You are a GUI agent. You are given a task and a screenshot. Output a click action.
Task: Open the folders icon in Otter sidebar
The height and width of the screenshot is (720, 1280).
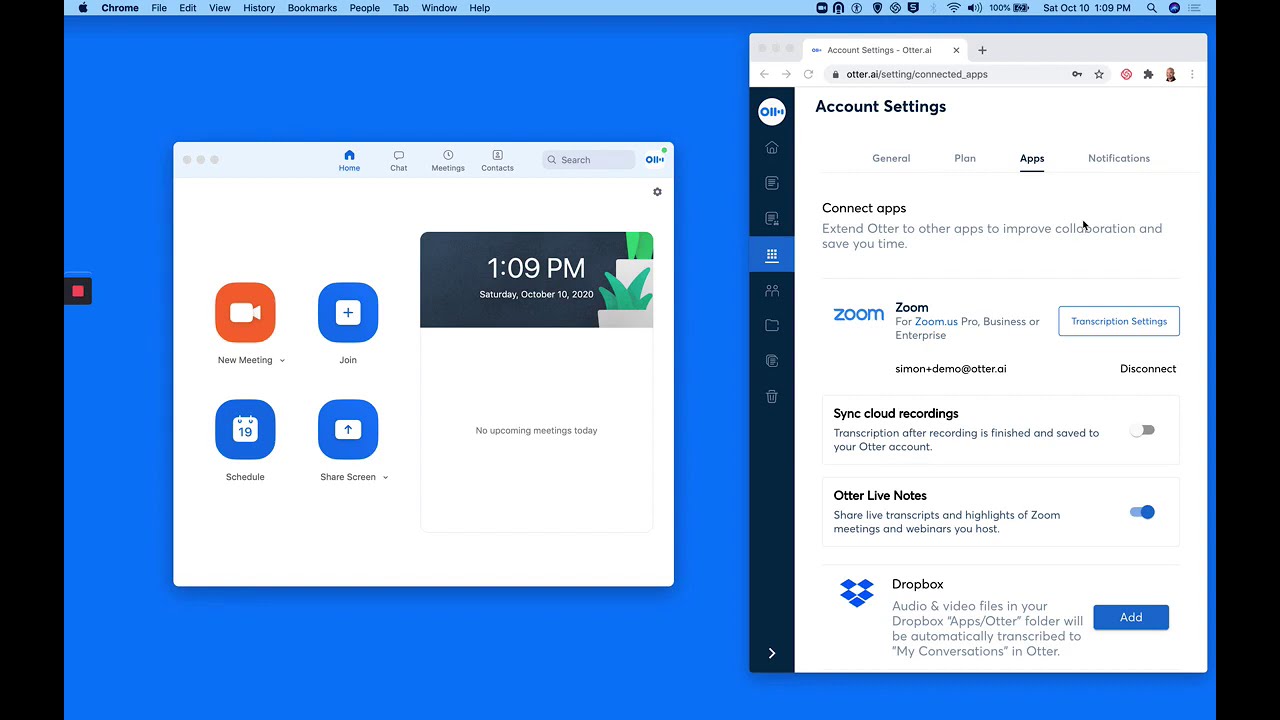click(x=772, y=326)
